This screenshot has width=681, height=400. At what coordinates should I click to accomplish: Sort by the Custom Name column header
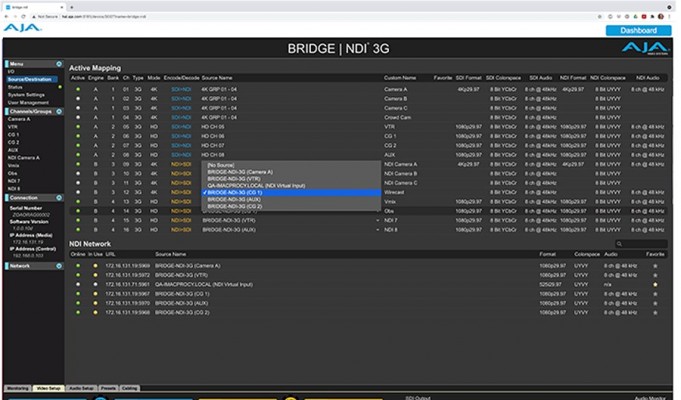pyautogui.click(x=400, y=78)
